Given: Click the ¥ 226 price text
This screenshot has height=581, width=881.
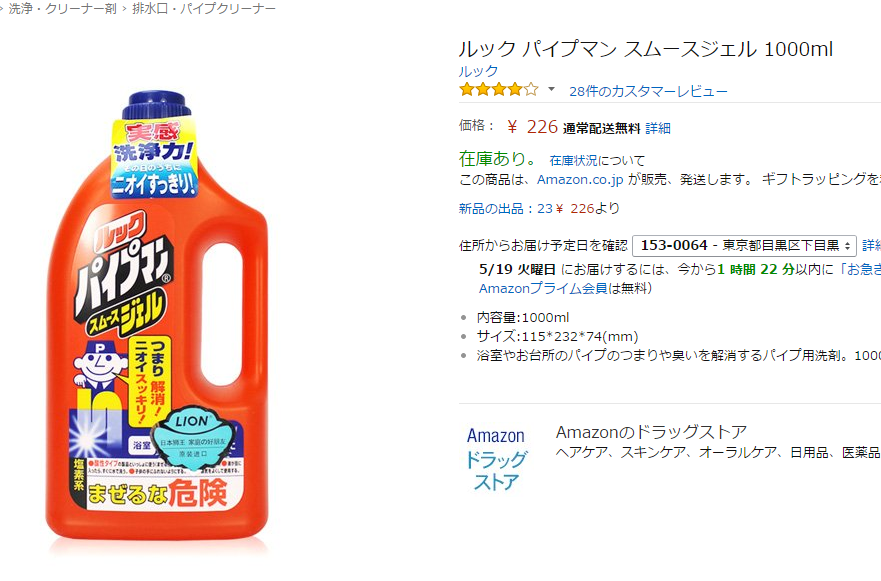Looking at the screenshot, I should [532, 127].
